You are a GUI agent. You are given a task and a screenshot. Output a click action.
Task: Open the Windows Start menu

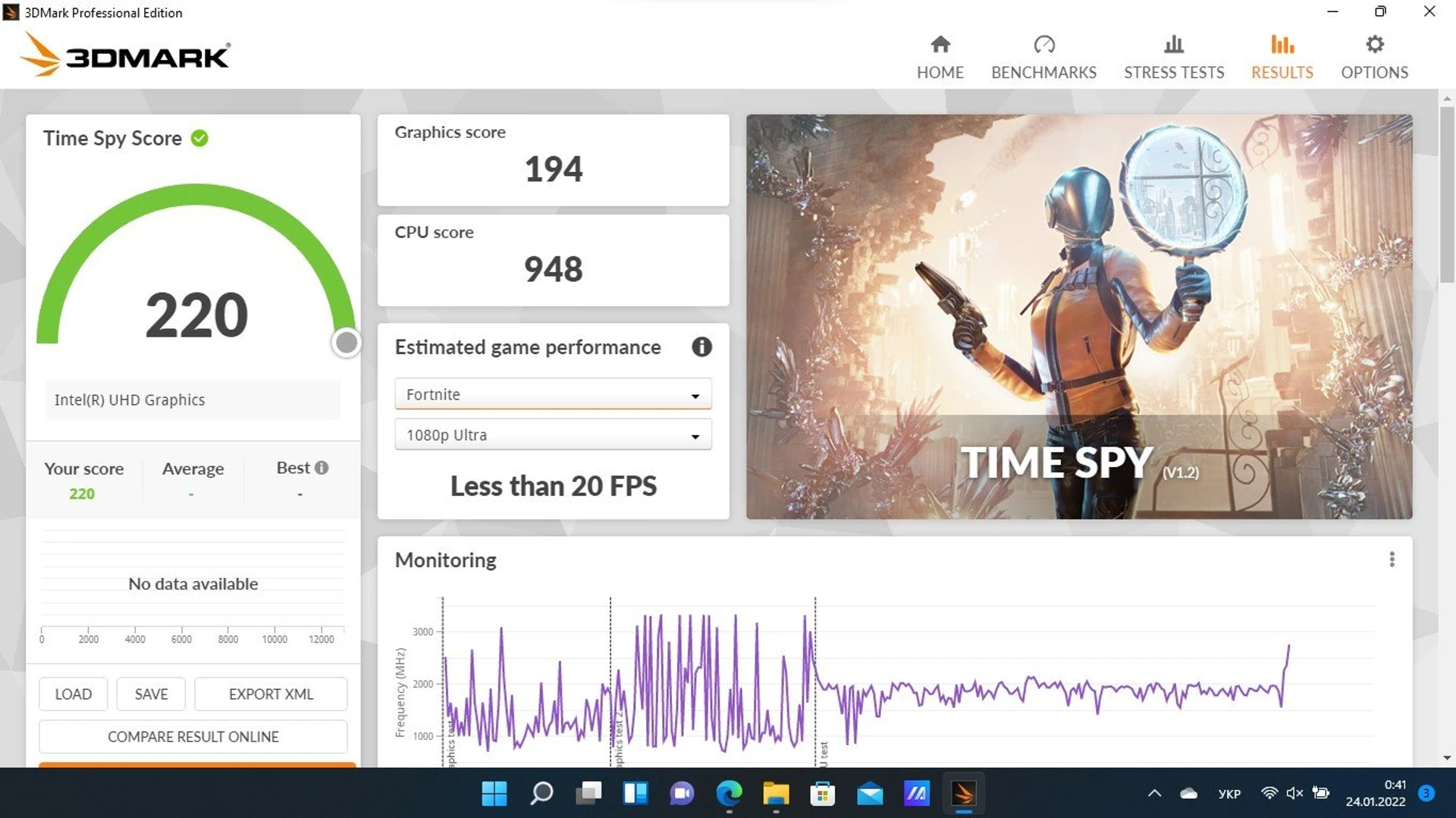coord(494,793)
